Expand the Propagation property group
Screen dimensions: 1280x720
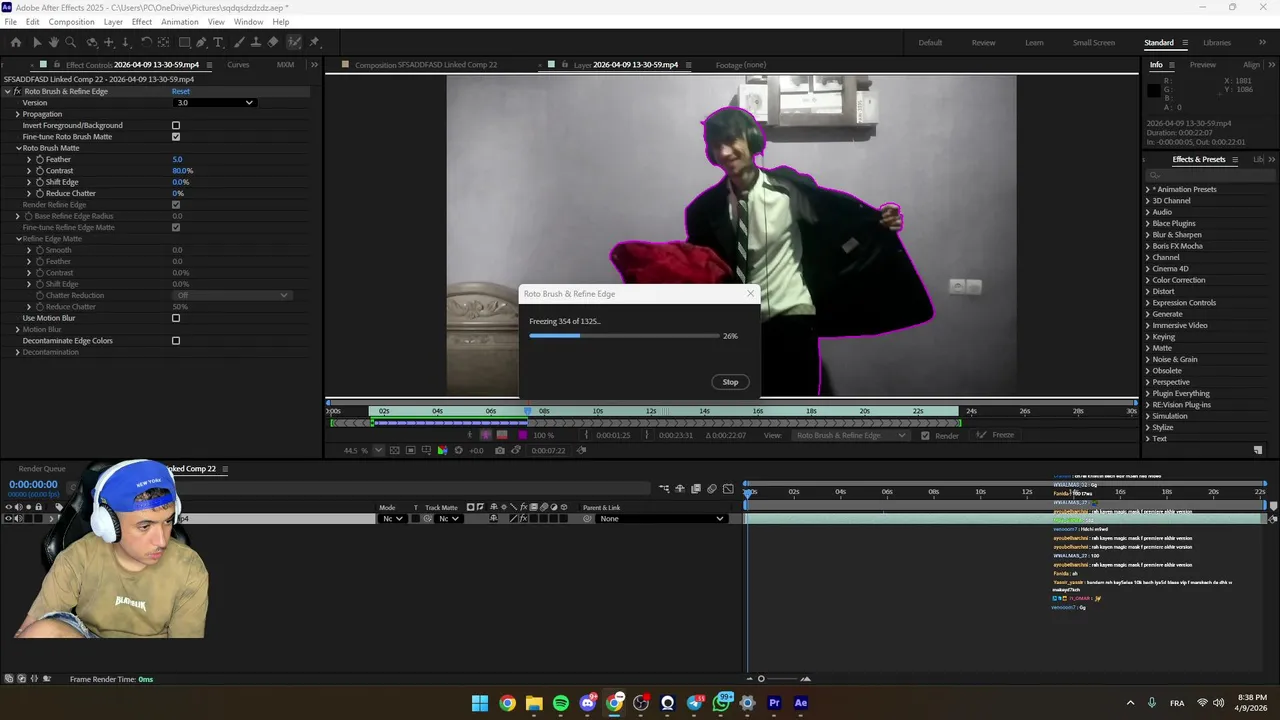point(17,114)
